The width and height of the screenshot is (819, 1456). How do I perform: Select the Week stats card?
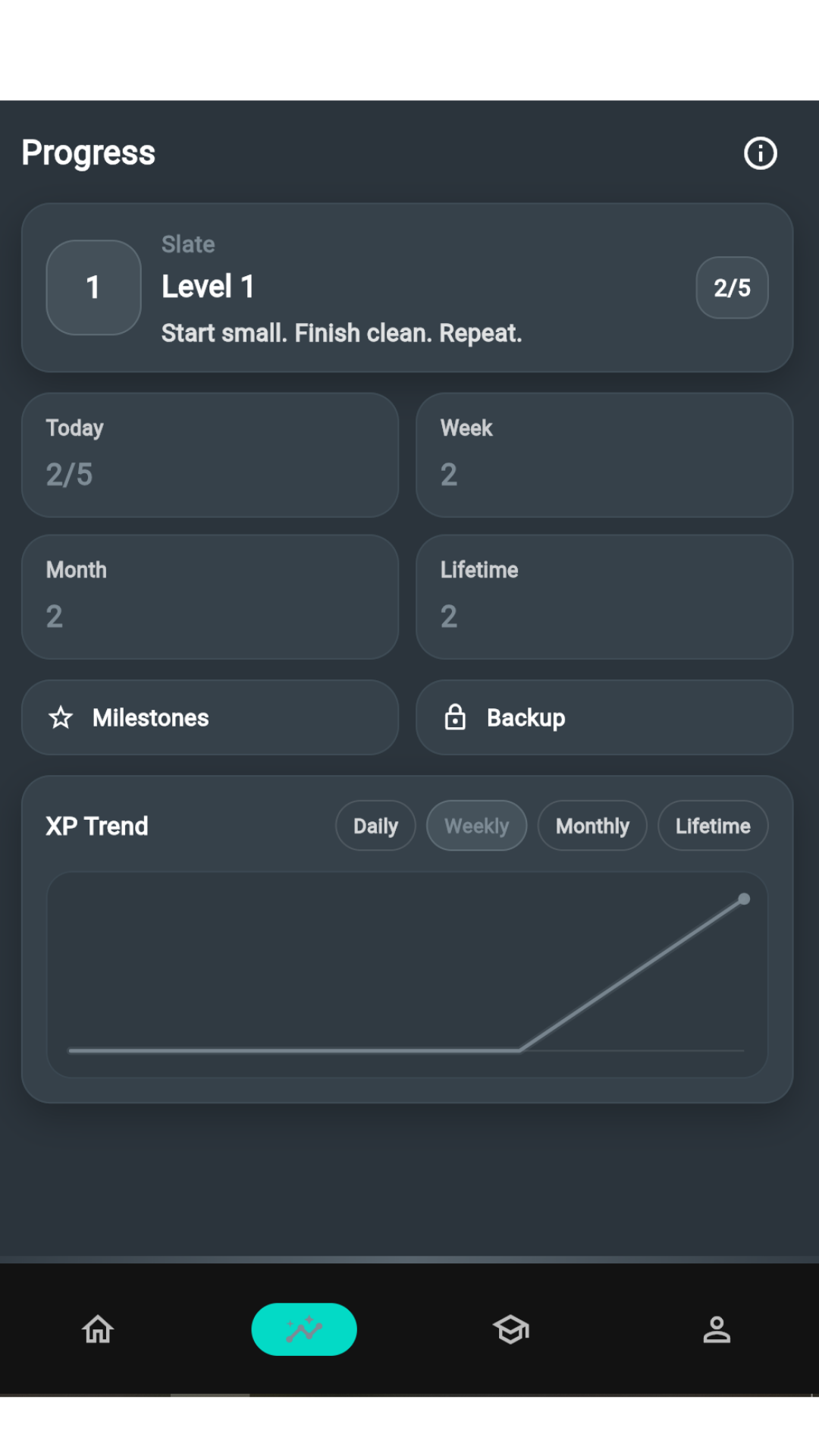tap(604, 455)
